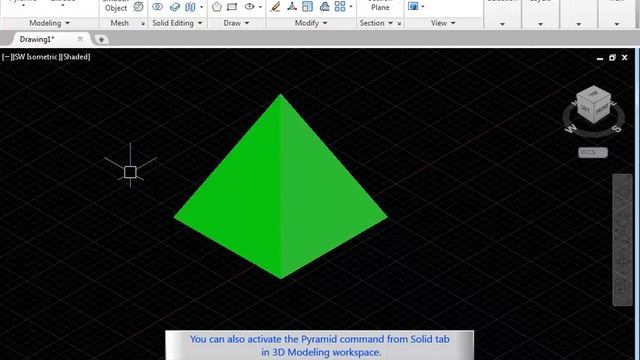Select the rectangle-shaped Draw panel tool
This screenshot has height=360, width=640.
232,7
